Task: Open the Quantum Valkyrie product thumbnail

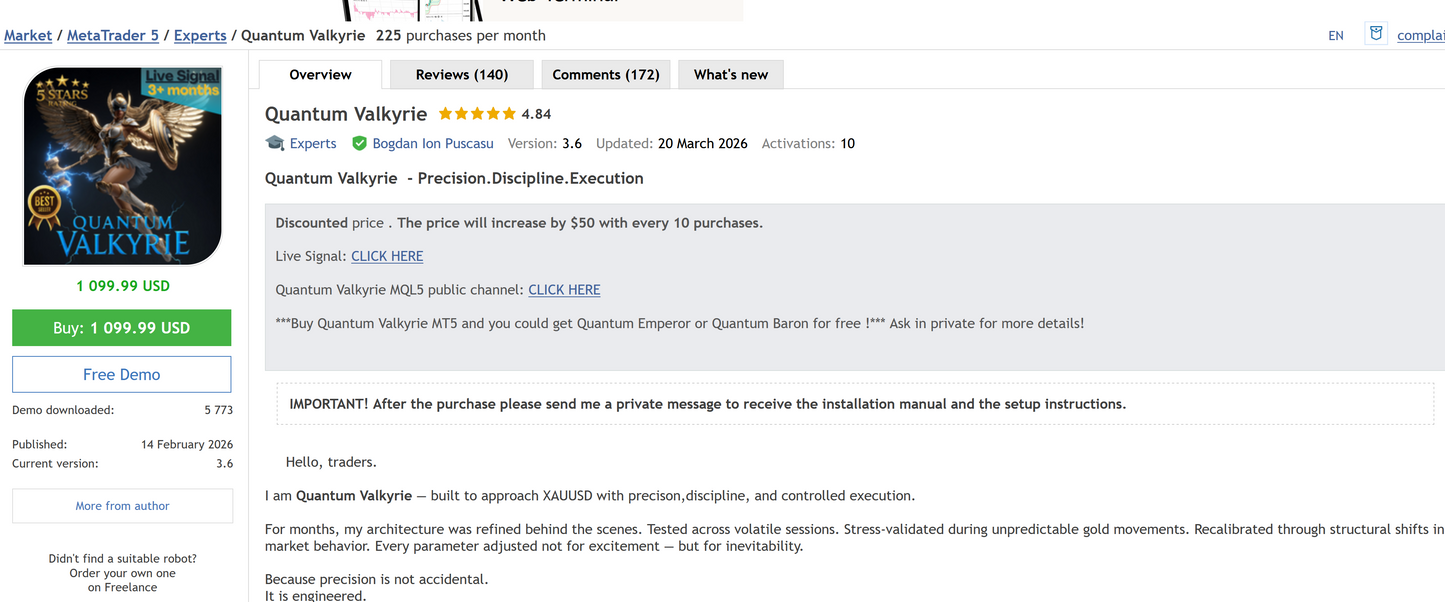Action: [x=122, y=166]
